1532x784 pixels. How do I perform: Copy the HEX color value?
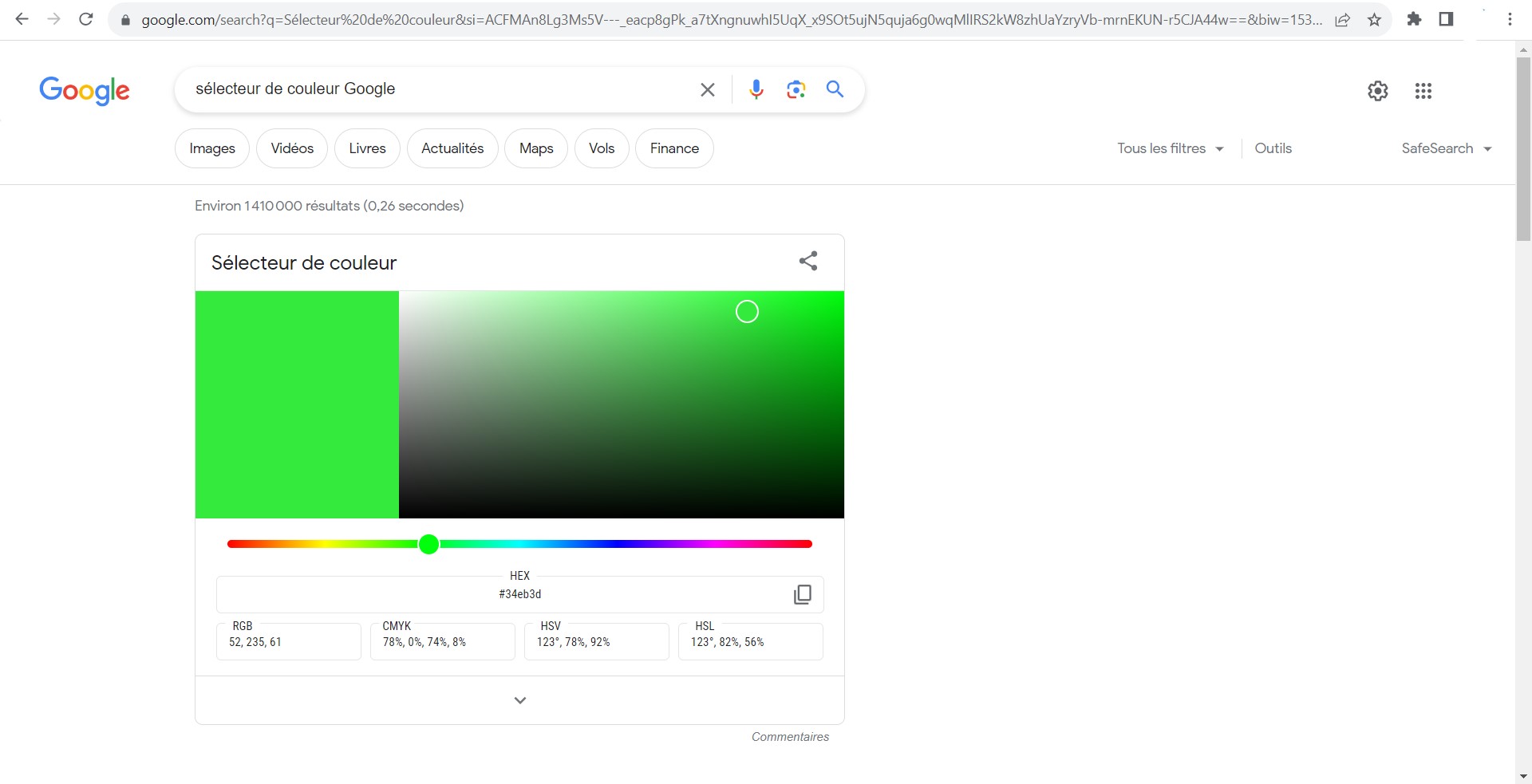click(x=802, y=594)
